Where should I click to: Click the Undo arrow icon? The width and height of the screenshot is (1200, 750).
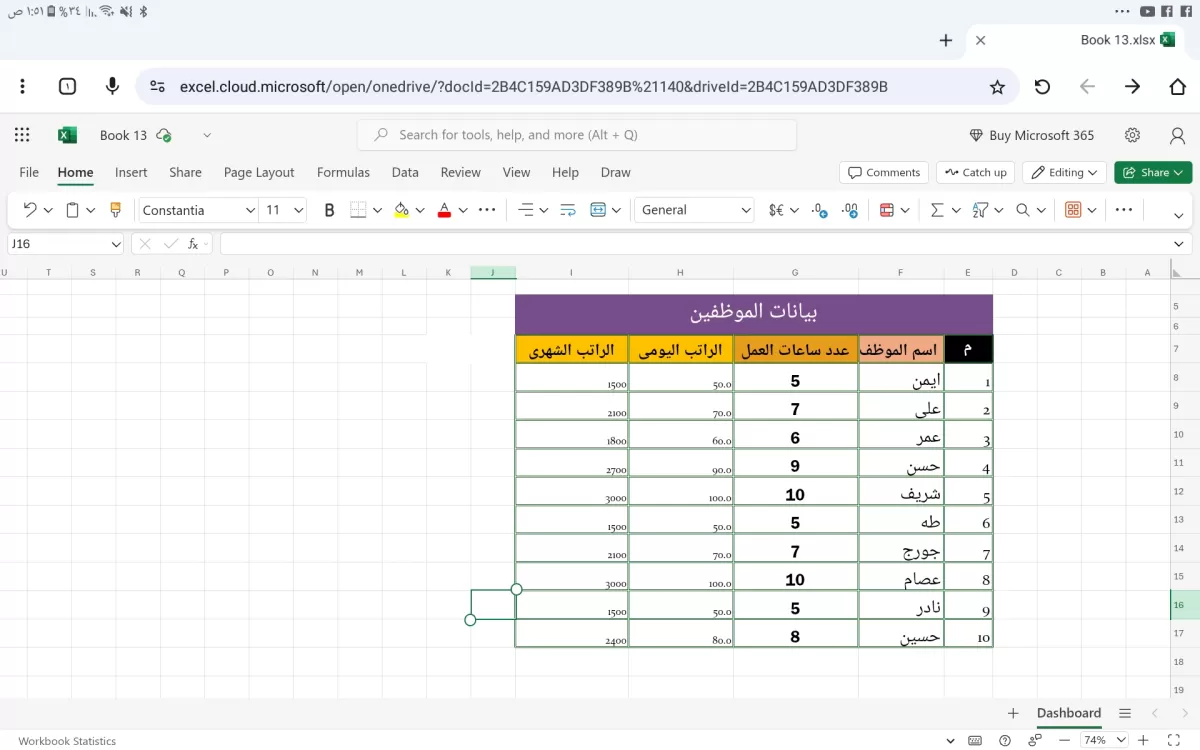point(30,210)
